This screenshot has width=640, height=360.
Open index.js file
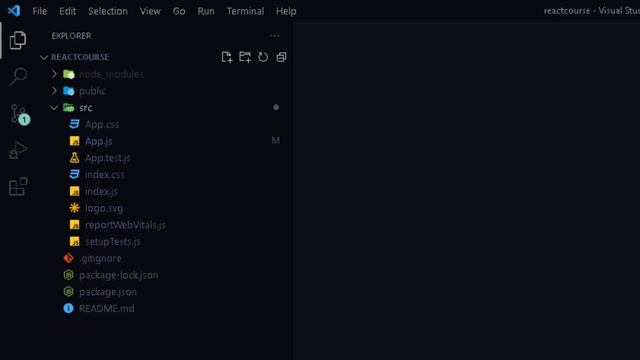101,191
